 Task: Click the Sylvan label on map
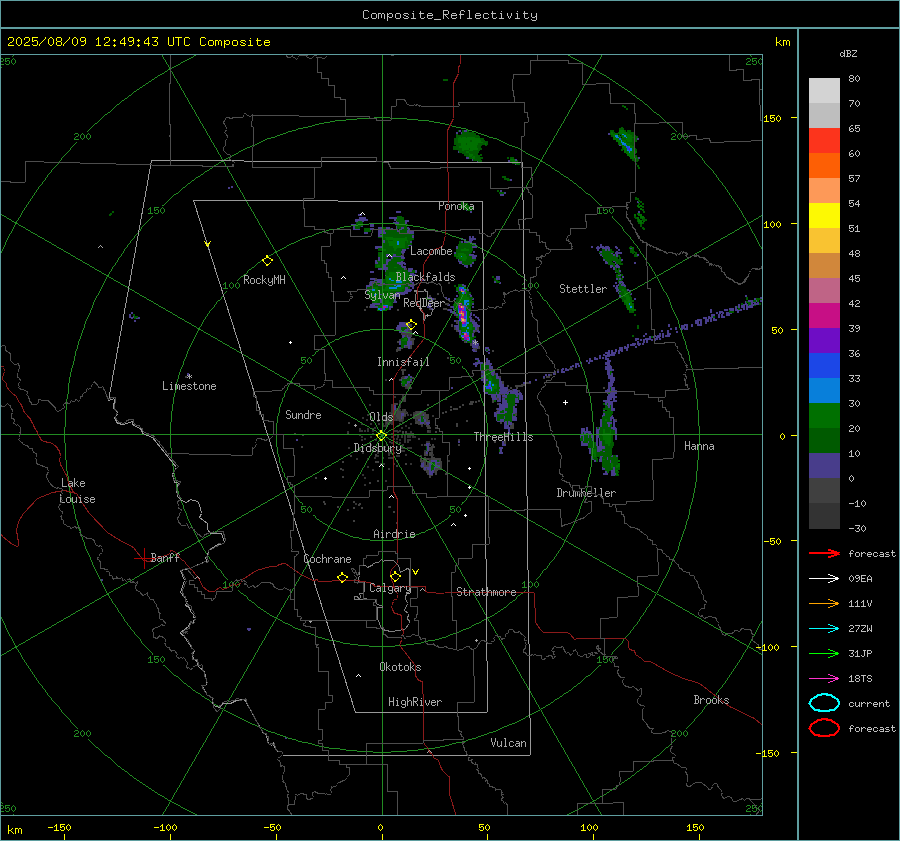382,295
